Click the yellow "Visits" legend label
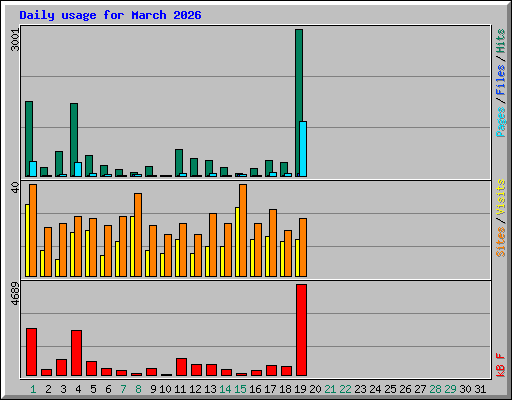 tap(500, 198)
